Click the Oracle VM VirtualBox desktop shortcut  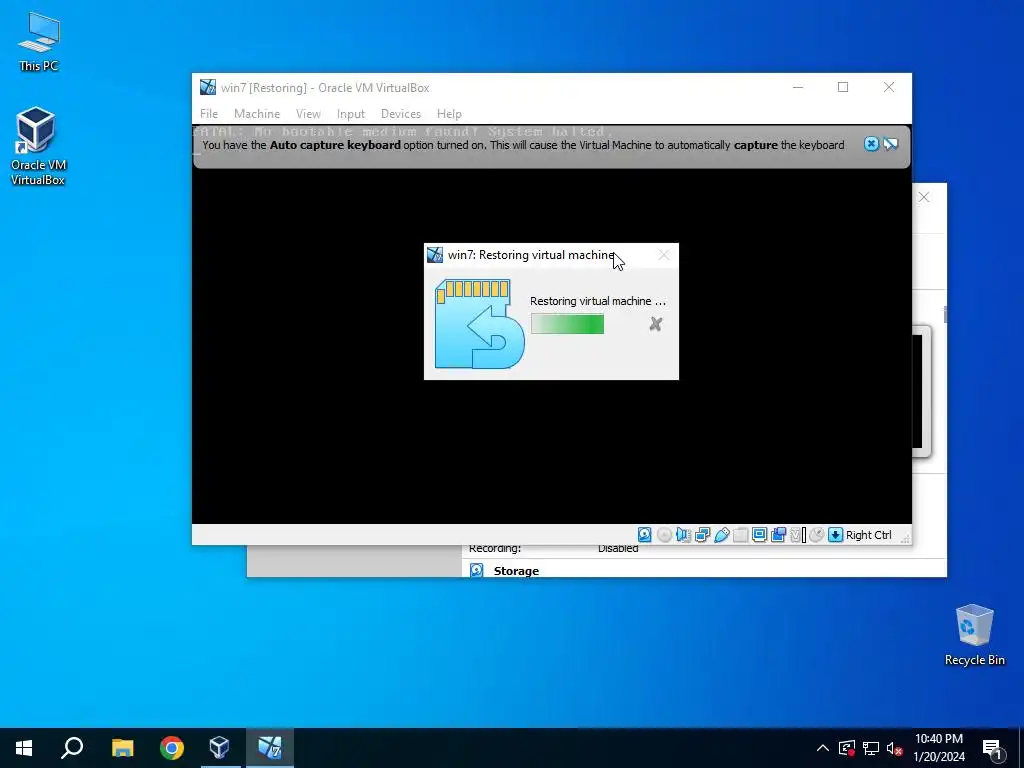tap(37, 146)
